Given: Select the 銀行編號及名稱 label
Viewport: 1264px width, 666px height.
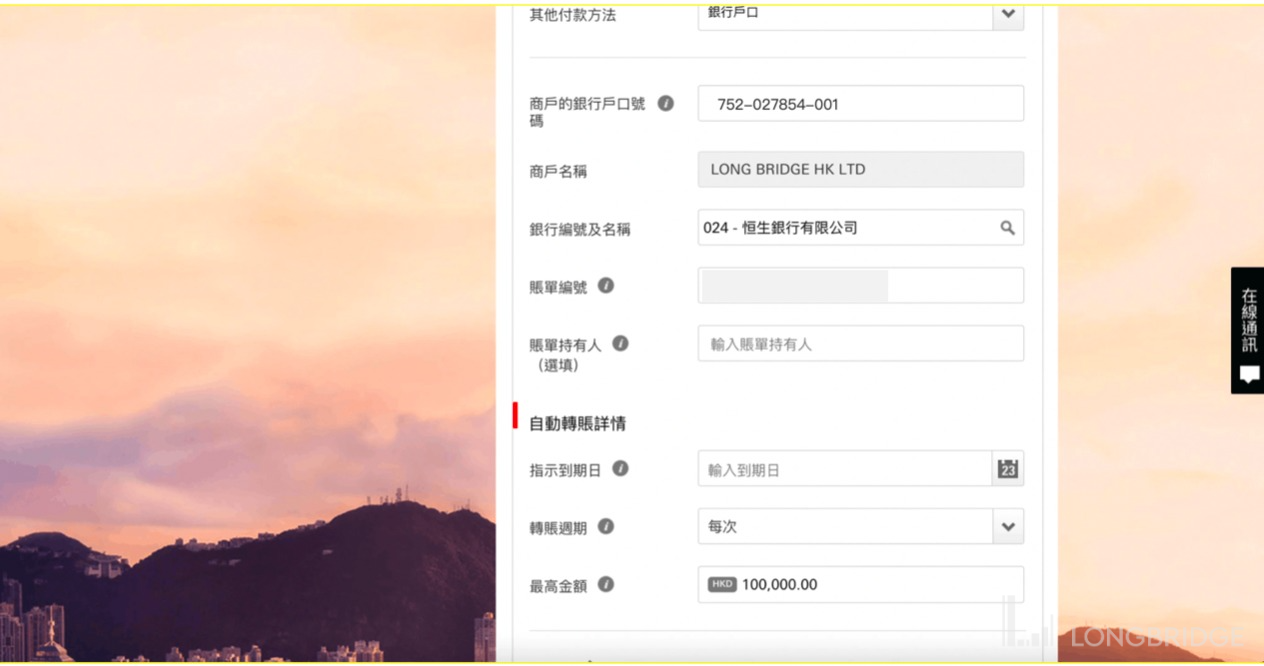Looking at the screenshot, I should 580,230.
